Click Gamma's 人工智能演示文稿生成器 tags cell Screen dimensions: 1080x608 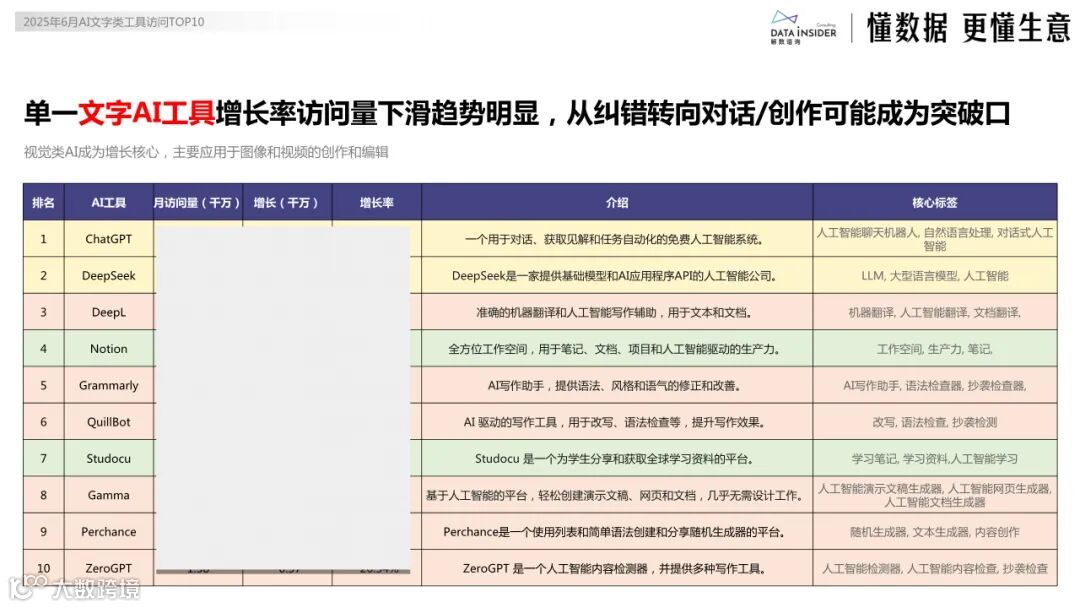[935, 494]
